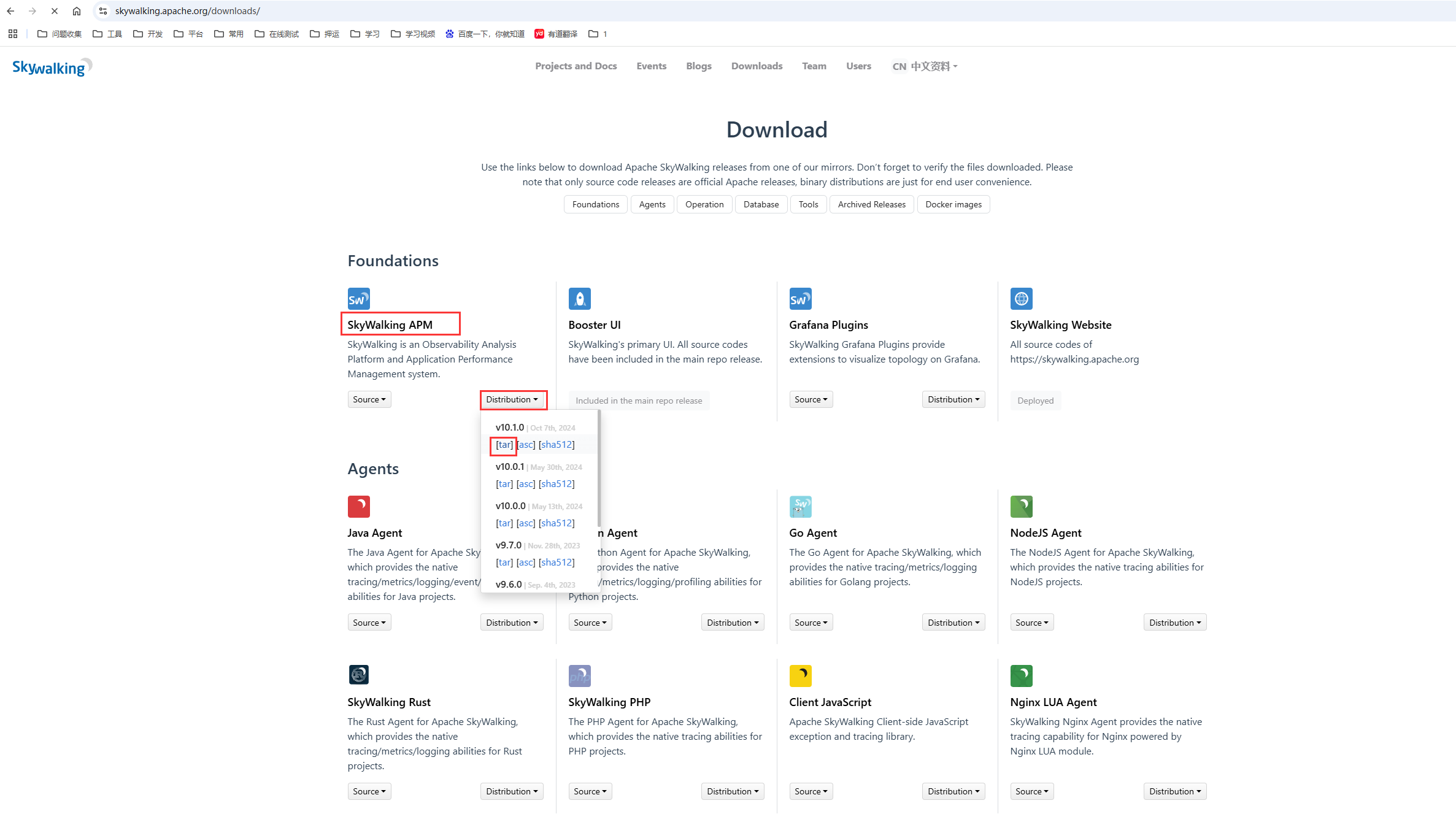Screen dimensions: 1456x814
Task: Jump to Archived Releases section button
Action: click(871, 204)
